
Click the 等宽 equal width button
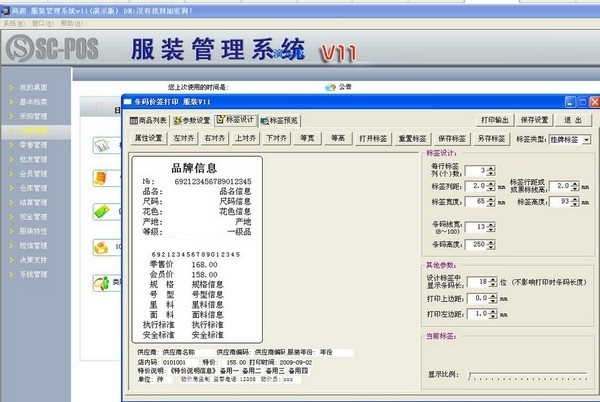(x=307, y=138)
